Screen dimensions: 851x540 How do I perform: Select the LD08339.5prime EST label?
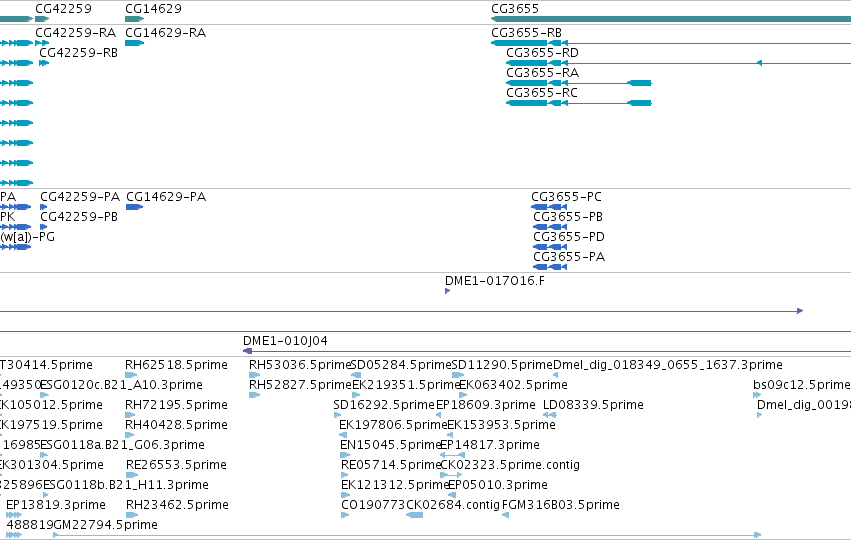[593, 405]
